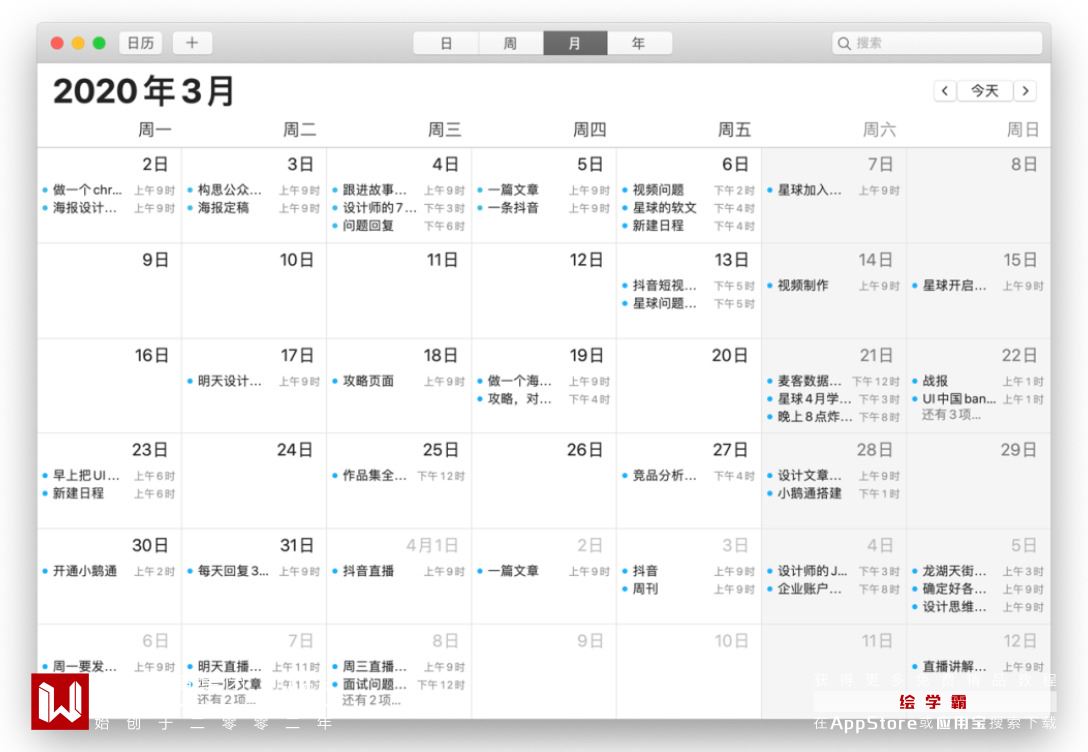Select event 海报定稿 on 3日
Screen dimensions: 1088x752
(x=254, y=207)
